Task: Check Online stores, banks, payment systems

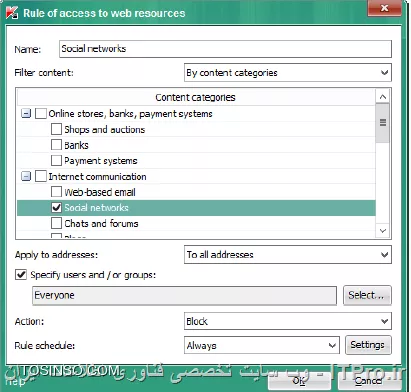Action: pyautogui.click(x=41, y=114)
